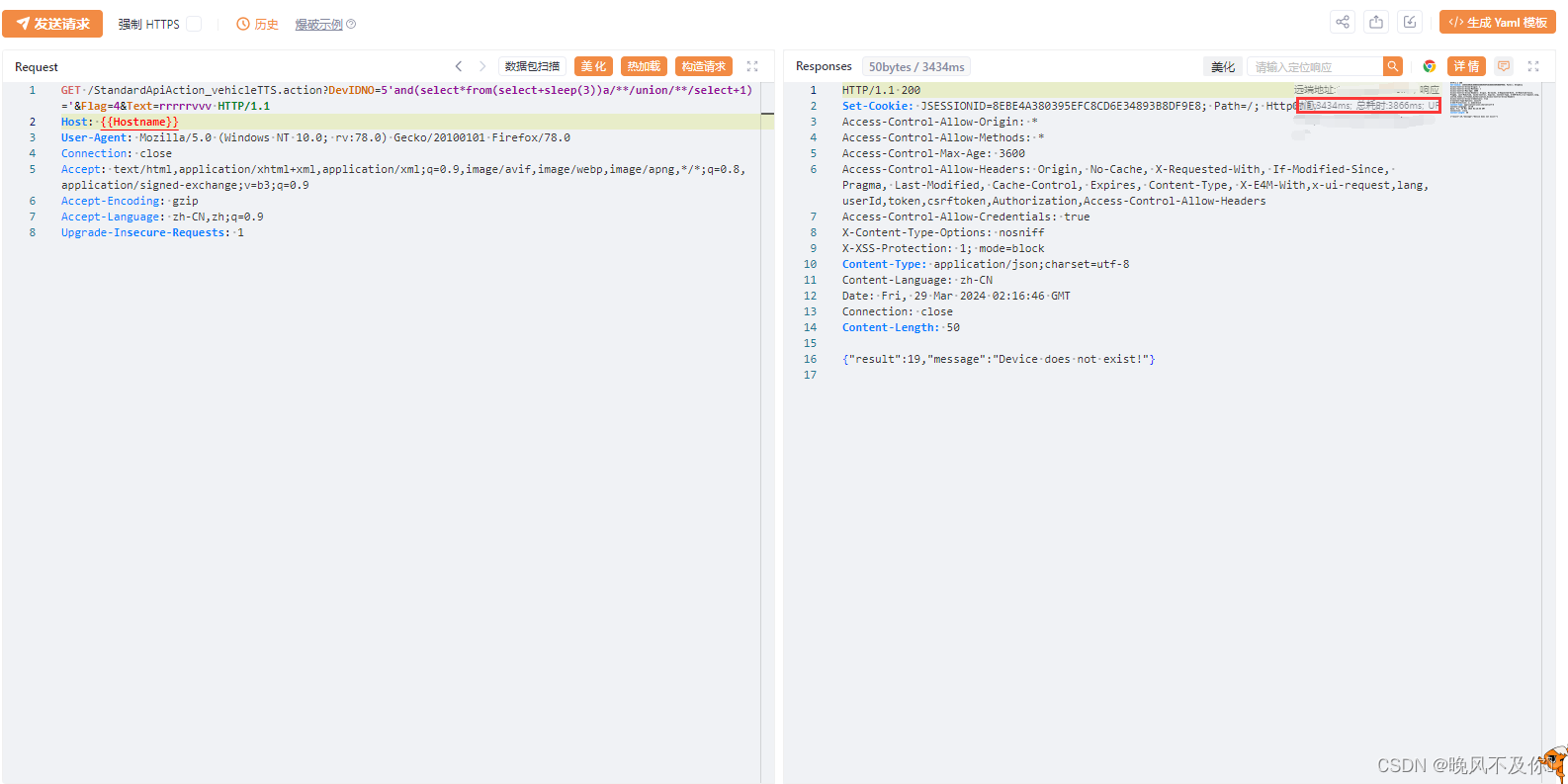Click the Content-Type application/json line
The height and width of the screenshot is (784, 1568).
coord(986,264)
